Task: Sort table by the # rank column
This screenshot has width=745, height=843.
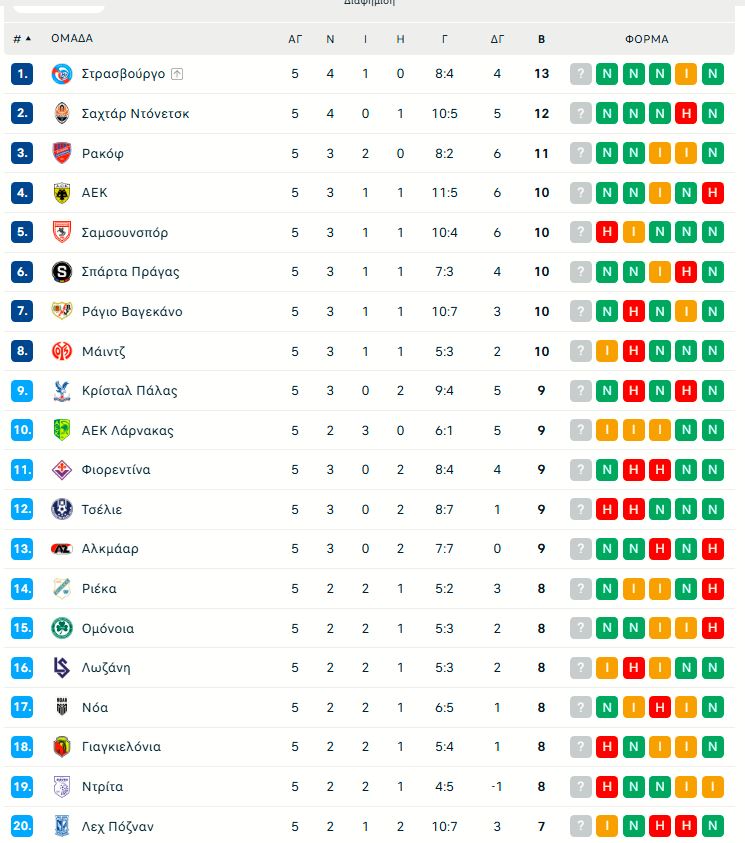Action: pos(22,39)
